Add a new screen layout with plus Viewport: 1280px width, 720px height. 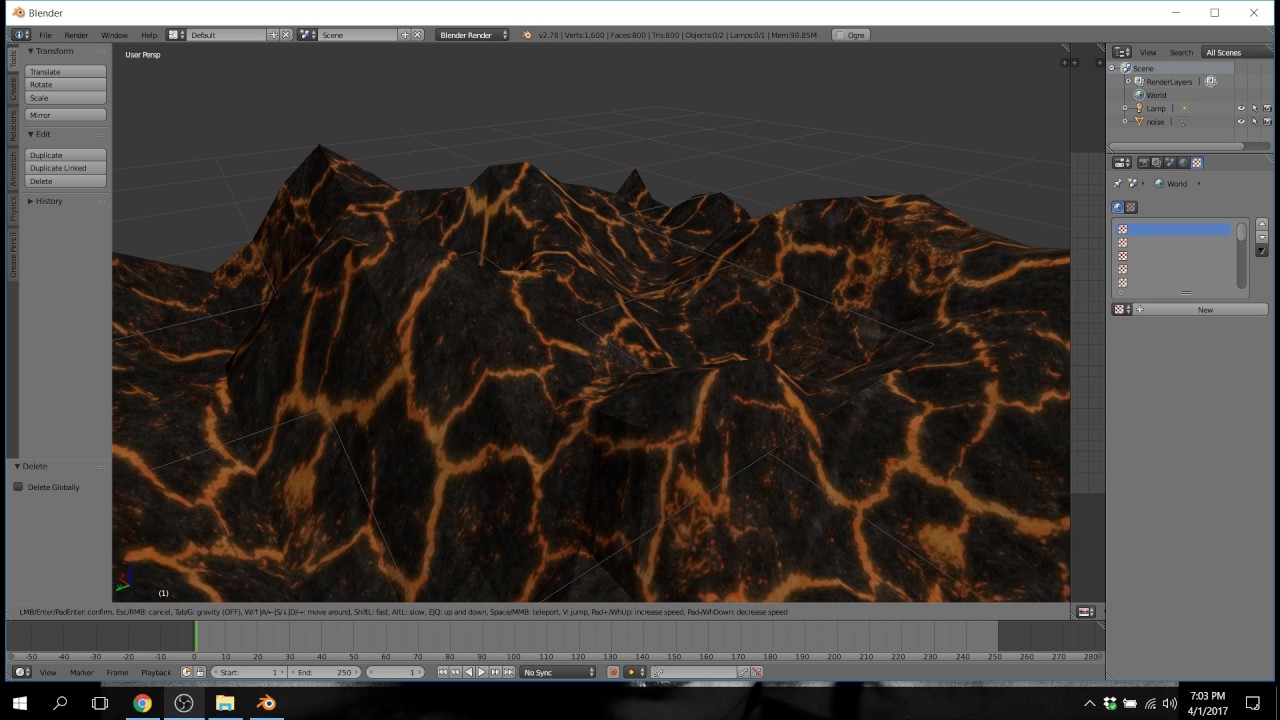pos(273,35)
